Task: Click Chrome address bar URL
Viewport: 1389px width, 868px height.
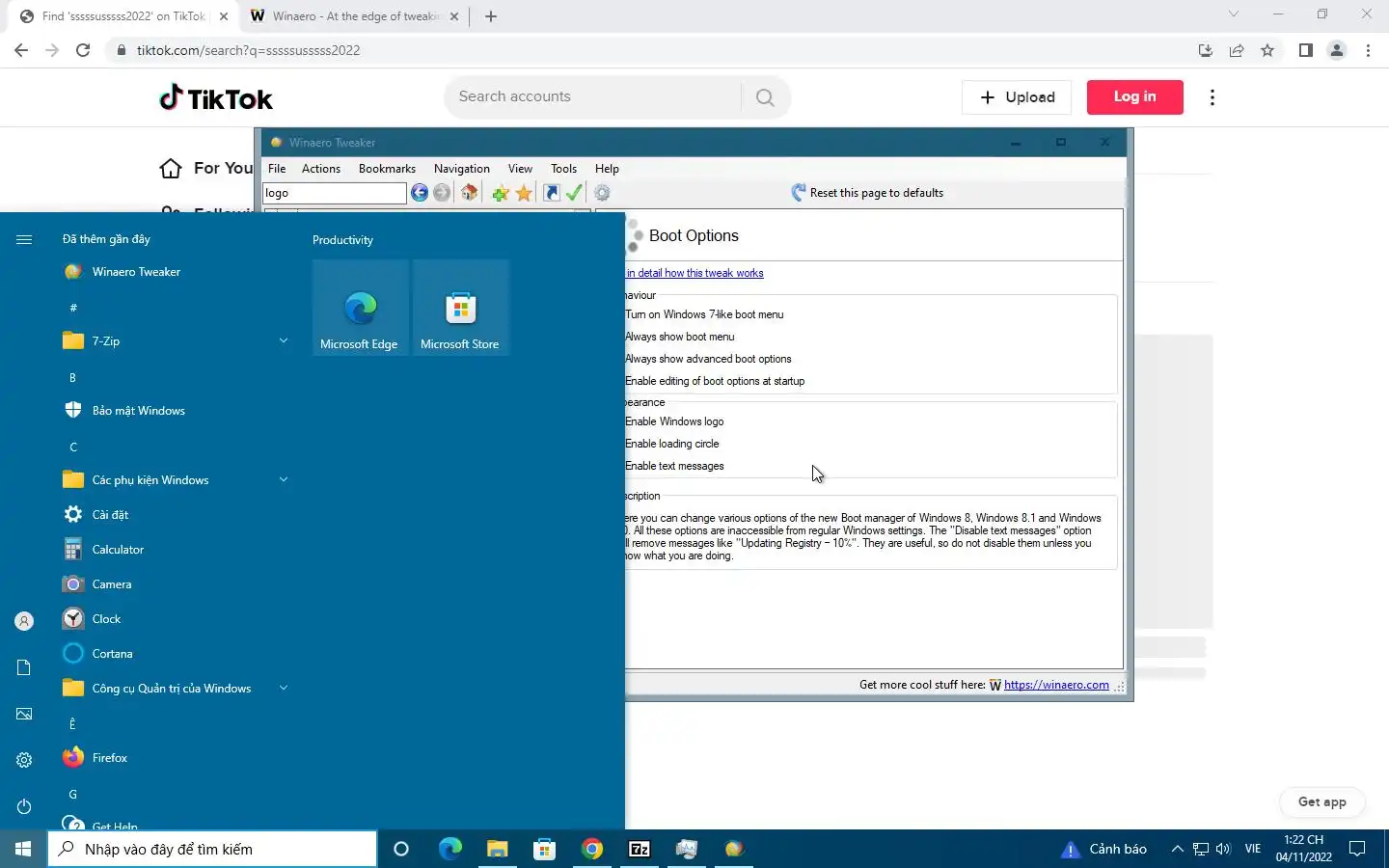Action: point(248,50)
